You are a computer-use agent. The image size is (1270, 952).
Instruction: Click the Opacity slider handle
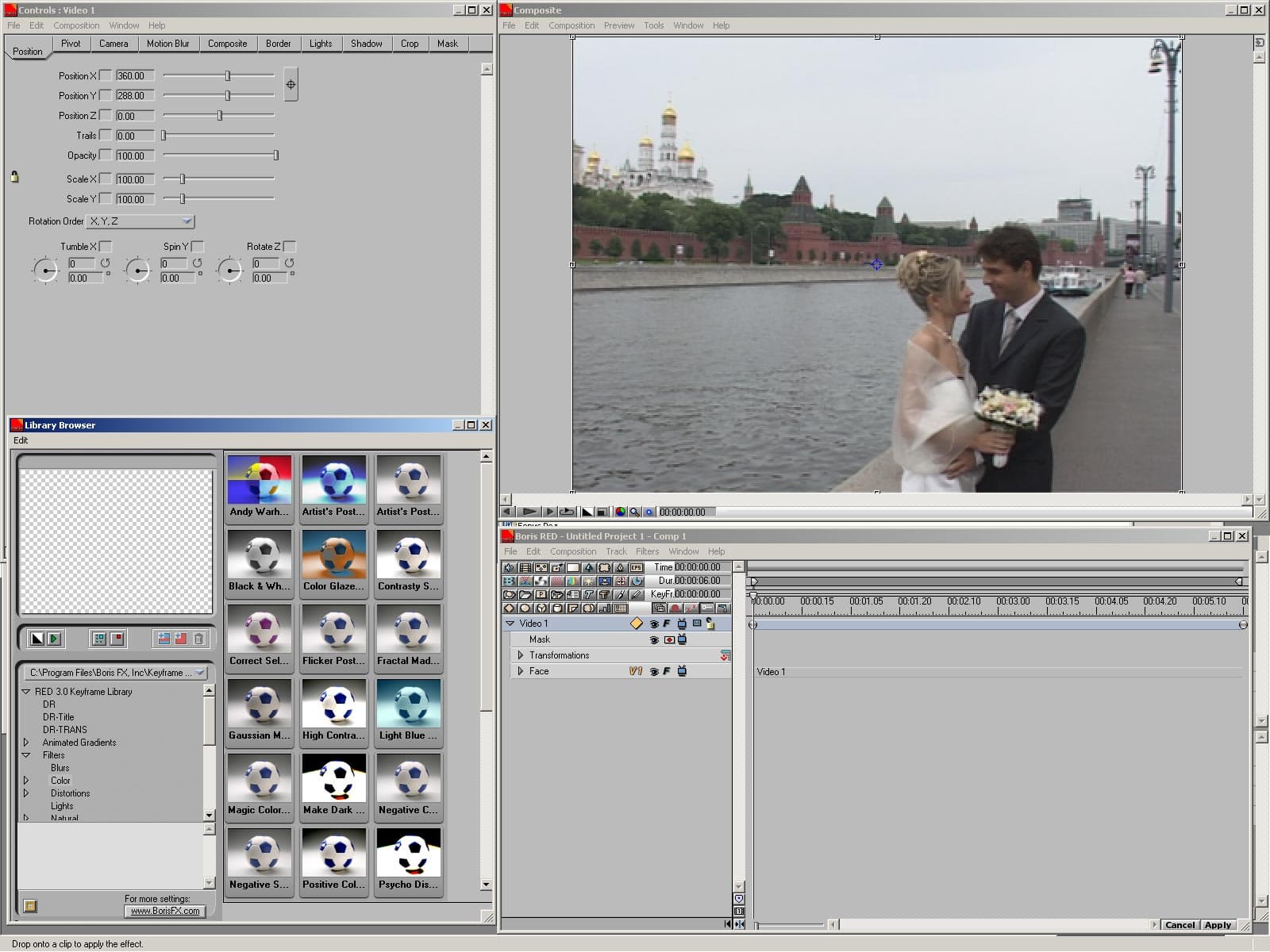pos(275,155)
